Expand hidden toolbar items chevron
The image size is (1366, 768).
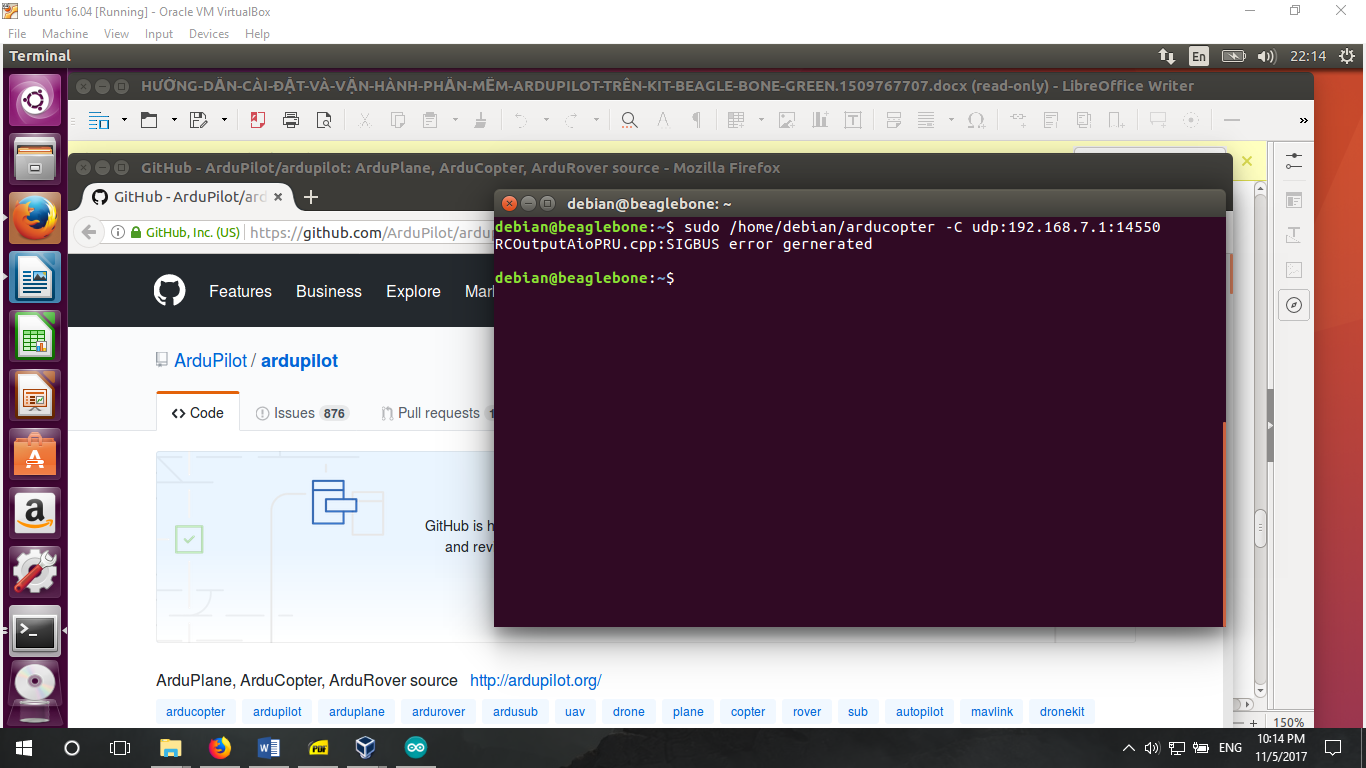point(1303,121)
